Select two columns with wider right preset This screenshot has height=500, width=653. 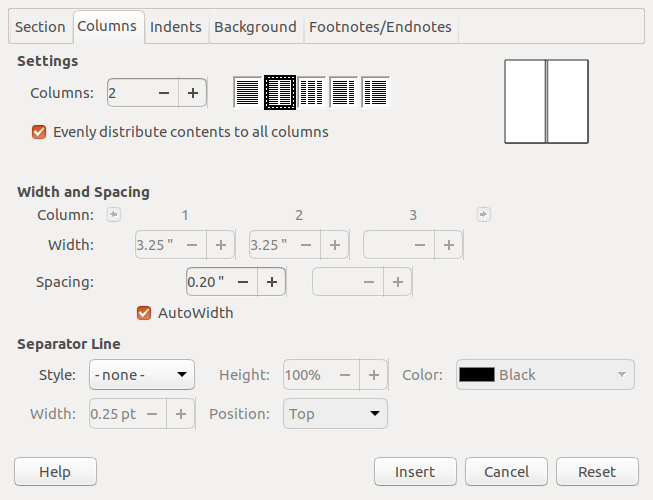pyautogui.click(x=375, y=93)
